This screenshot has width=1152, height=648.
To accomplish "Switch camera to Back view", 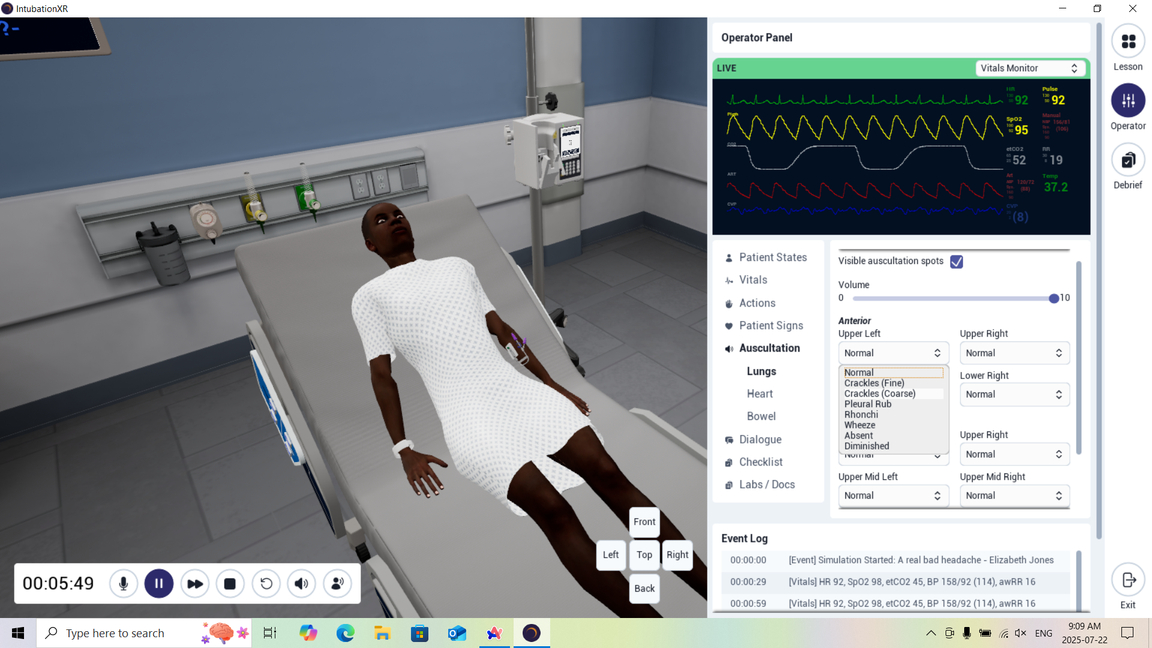I will (x=644, y=588).
